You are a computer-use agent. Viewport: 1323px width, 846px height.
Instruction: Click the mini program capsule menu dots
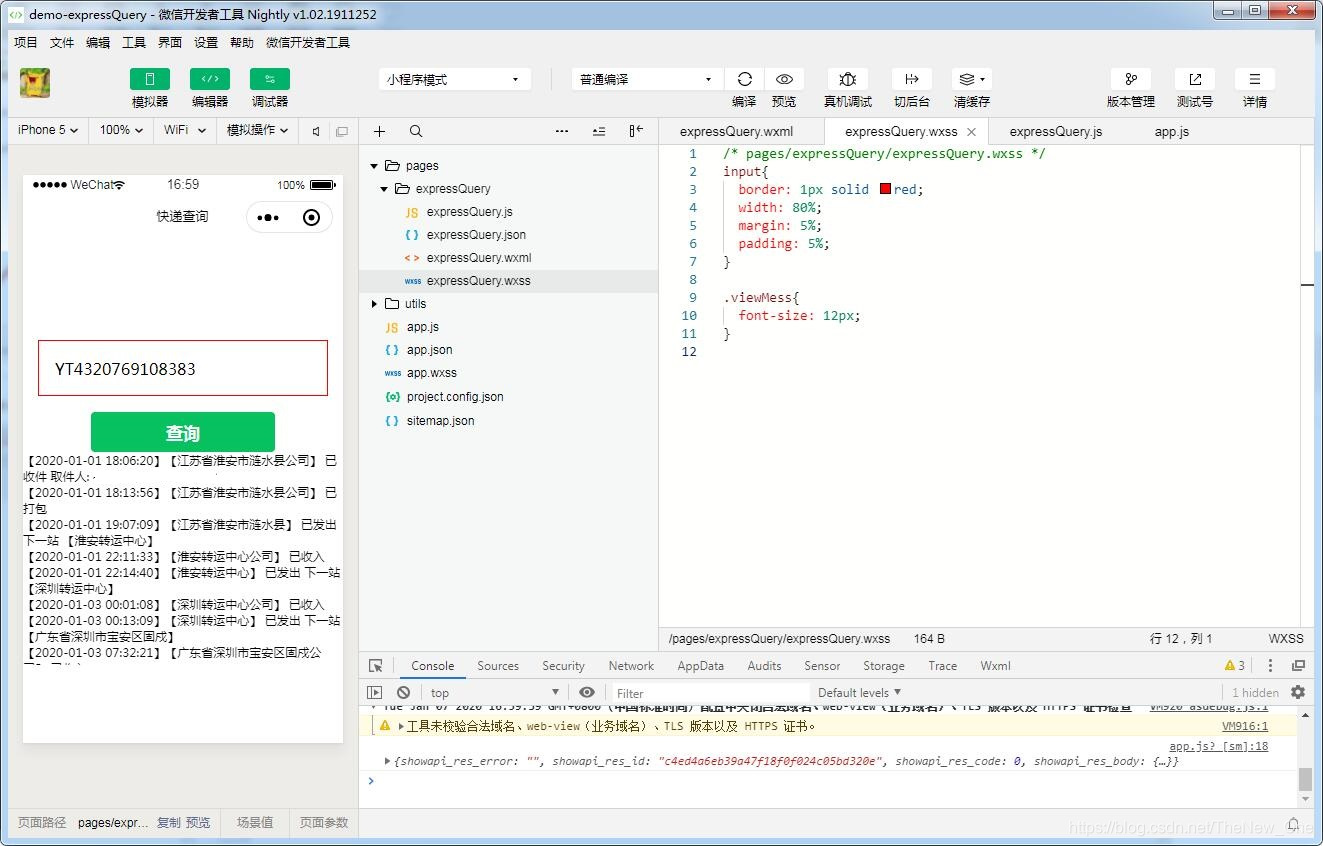coord(268,217)
